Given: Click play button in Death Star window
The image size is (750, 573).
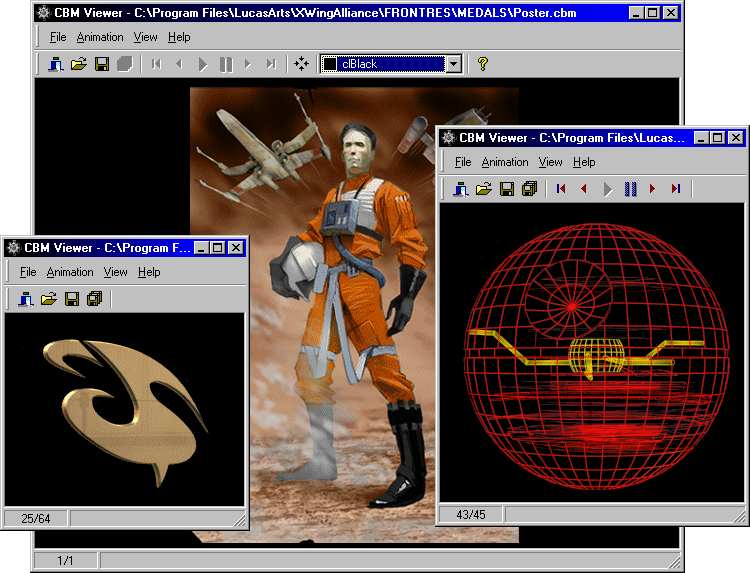Looking at the screenshot, I should [607, 189].
